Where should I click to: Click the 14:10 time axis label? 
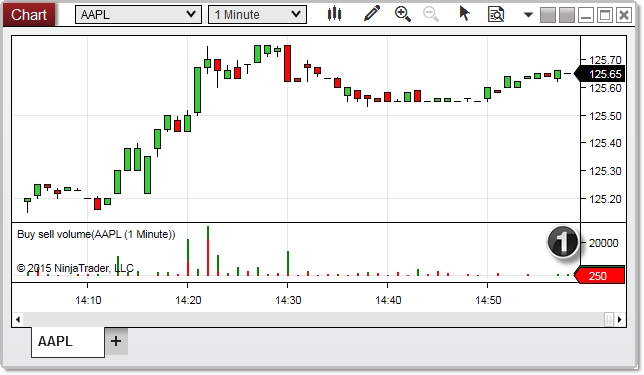pos(88,300)
